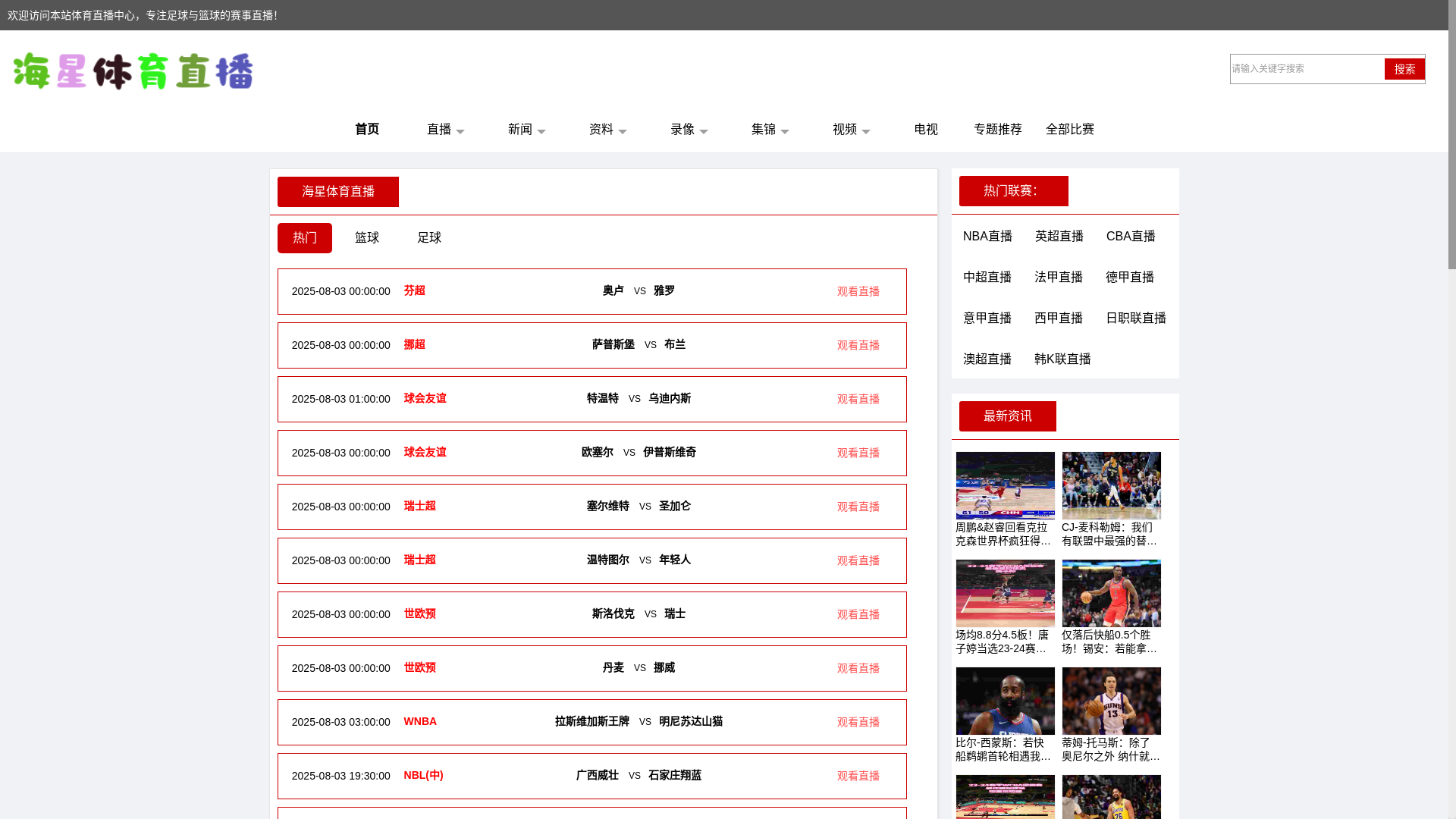
Task: Open the 专题推荐 menu item
Action: coord(998,130)
